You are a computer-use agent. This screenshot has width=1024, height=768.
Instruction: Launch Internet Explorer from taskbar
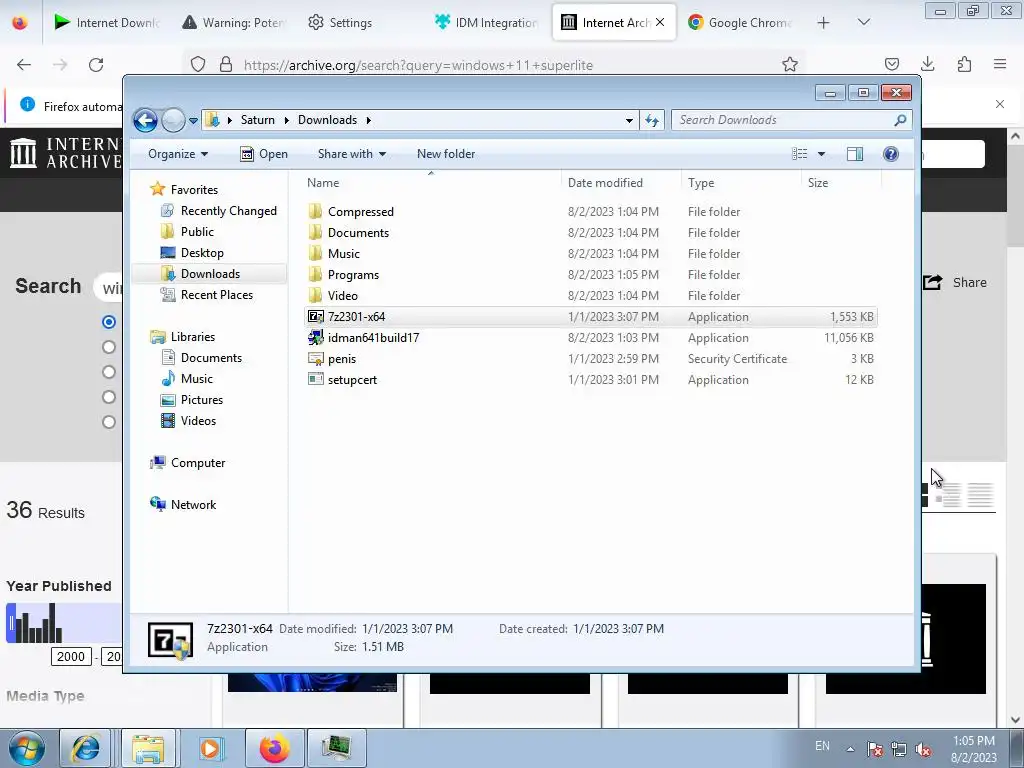(86, 748)
